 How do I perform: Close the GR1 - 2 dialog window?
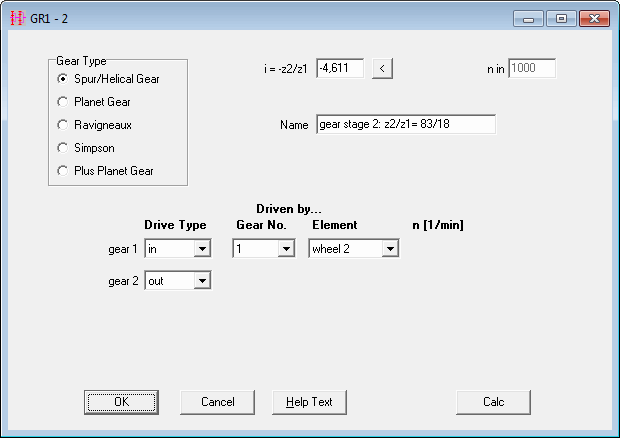[x=592, y=19]
